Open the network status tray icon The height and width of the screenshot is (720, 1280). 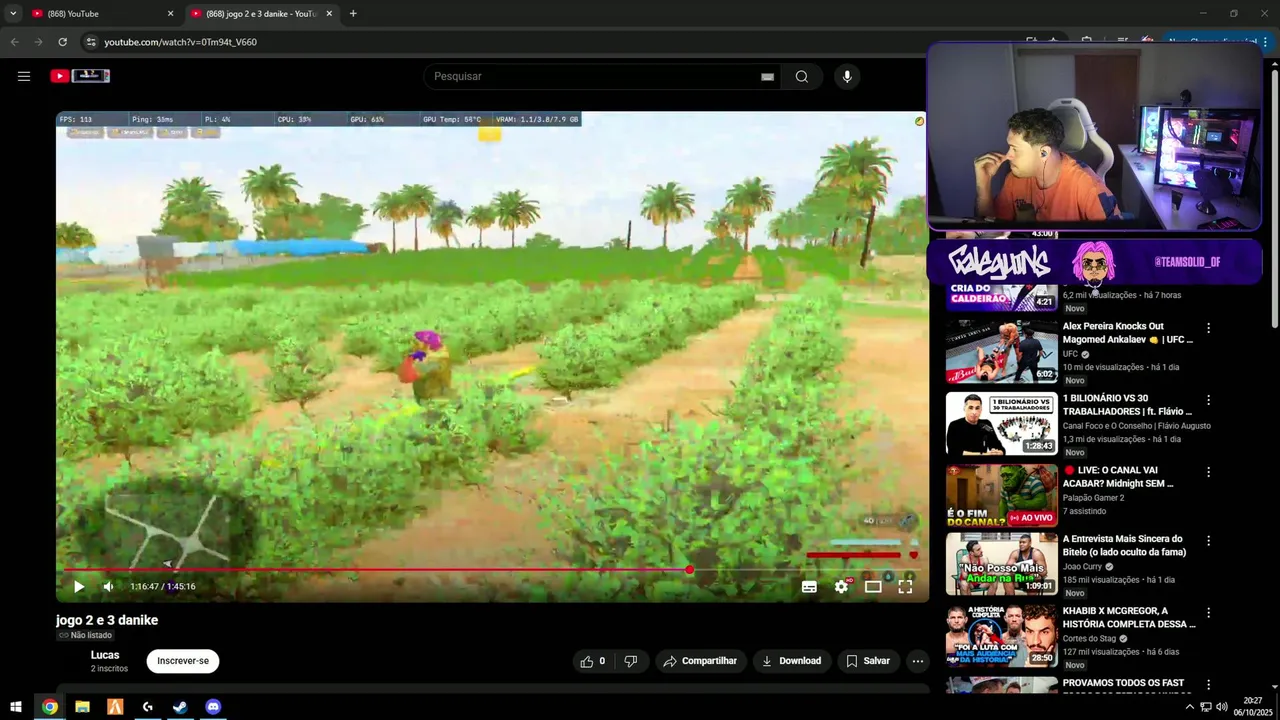click(x=1206, y=707)
